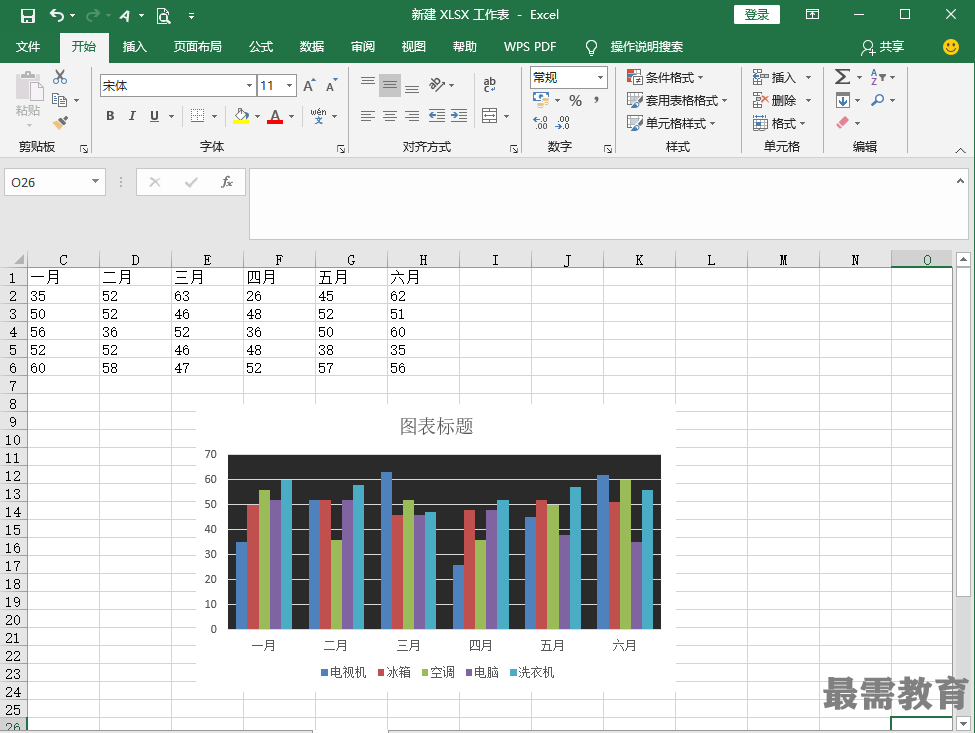
Task: Click the vertical scrollbar down arrow
Action: [963, 723]
